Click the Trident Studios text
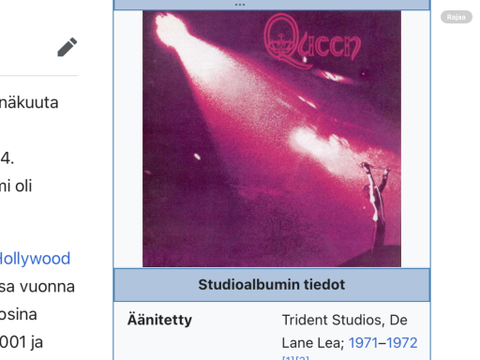 [332, 320]
